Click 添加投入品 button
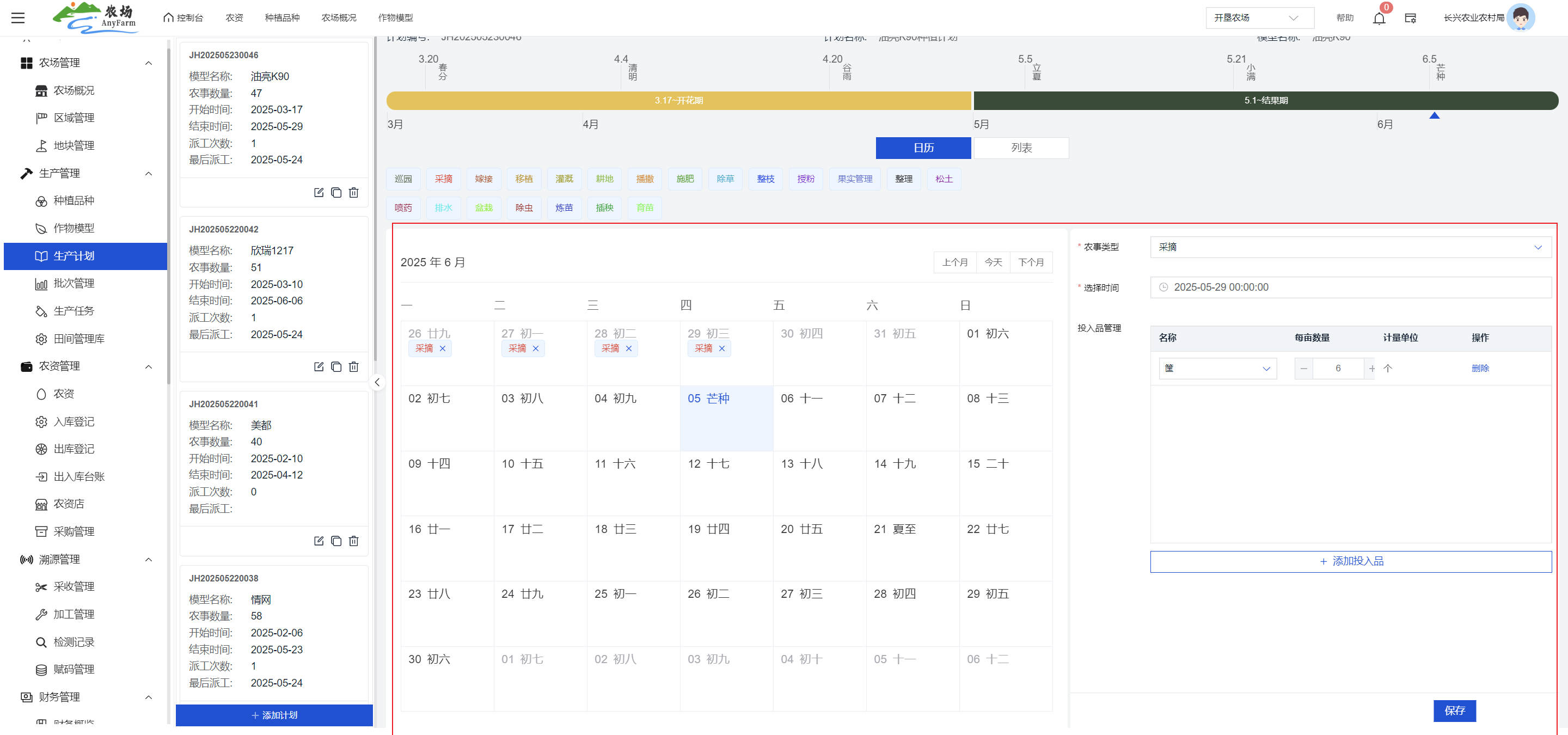The width and height of the screenshot is (1568, 735). 1350,561
